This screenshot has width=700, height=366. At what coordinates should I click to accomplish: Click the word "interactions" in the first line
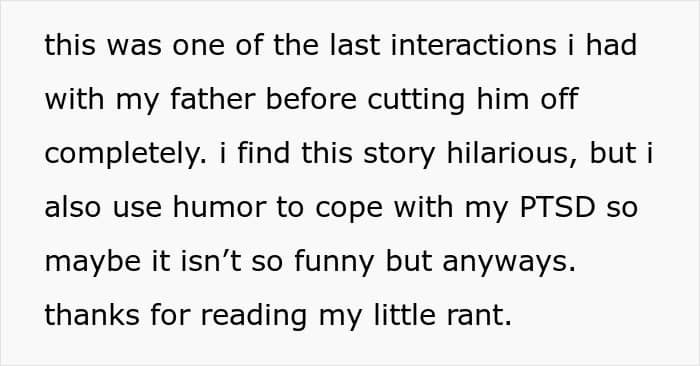[473, 45]
